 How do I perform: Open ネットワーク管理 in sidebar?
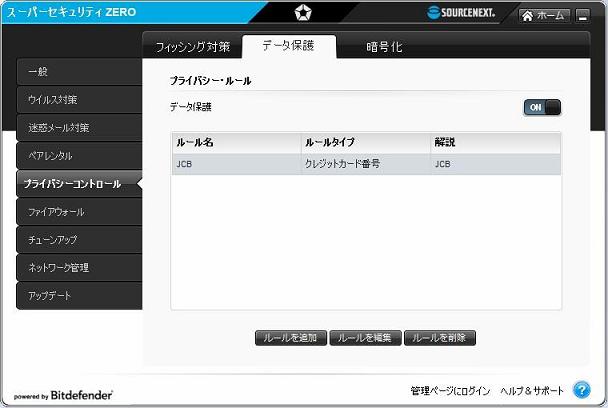point(79,268)
